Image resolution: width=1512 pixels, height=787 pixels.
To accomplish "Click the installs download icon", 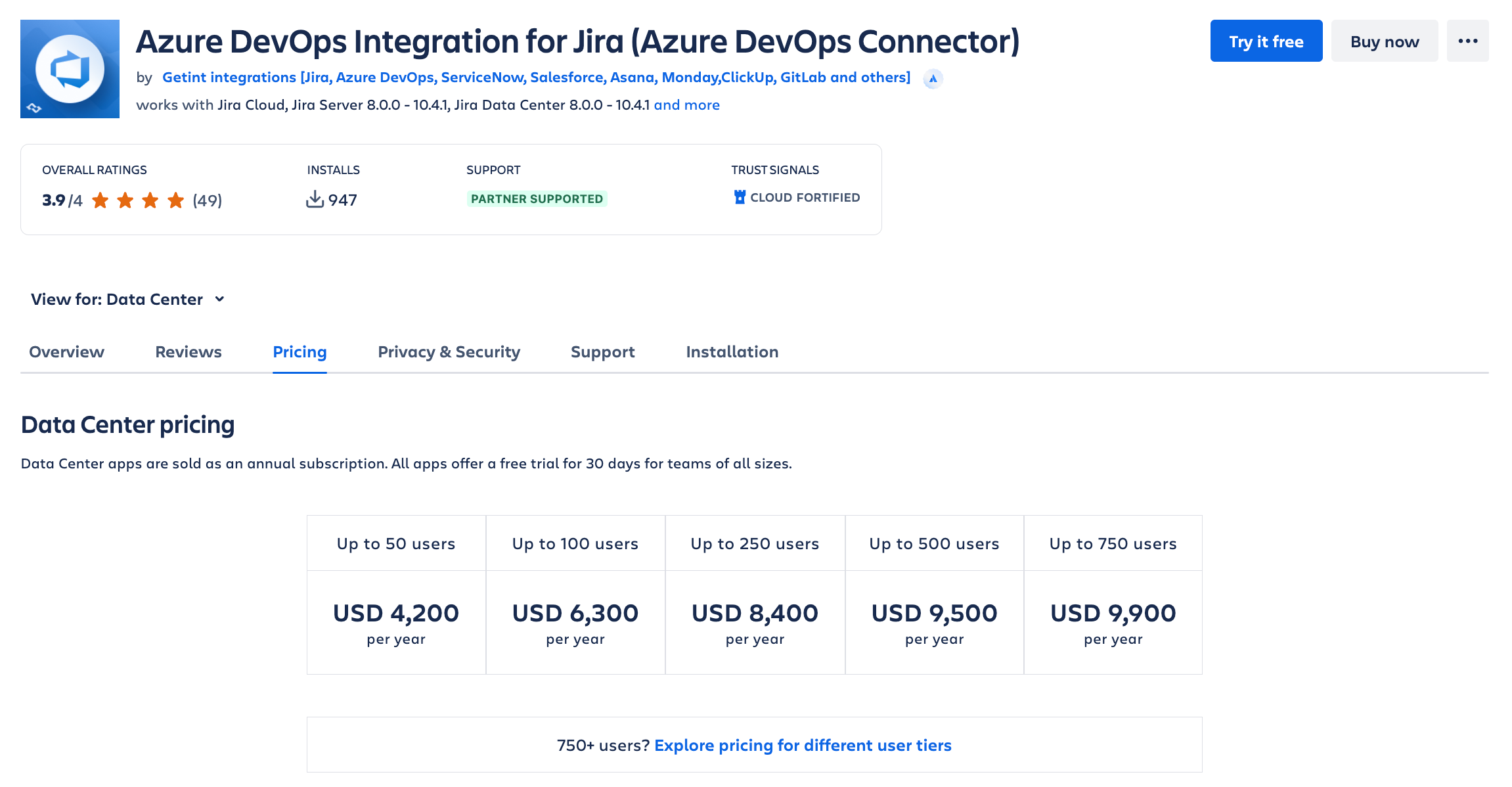I will pos(315,199).
